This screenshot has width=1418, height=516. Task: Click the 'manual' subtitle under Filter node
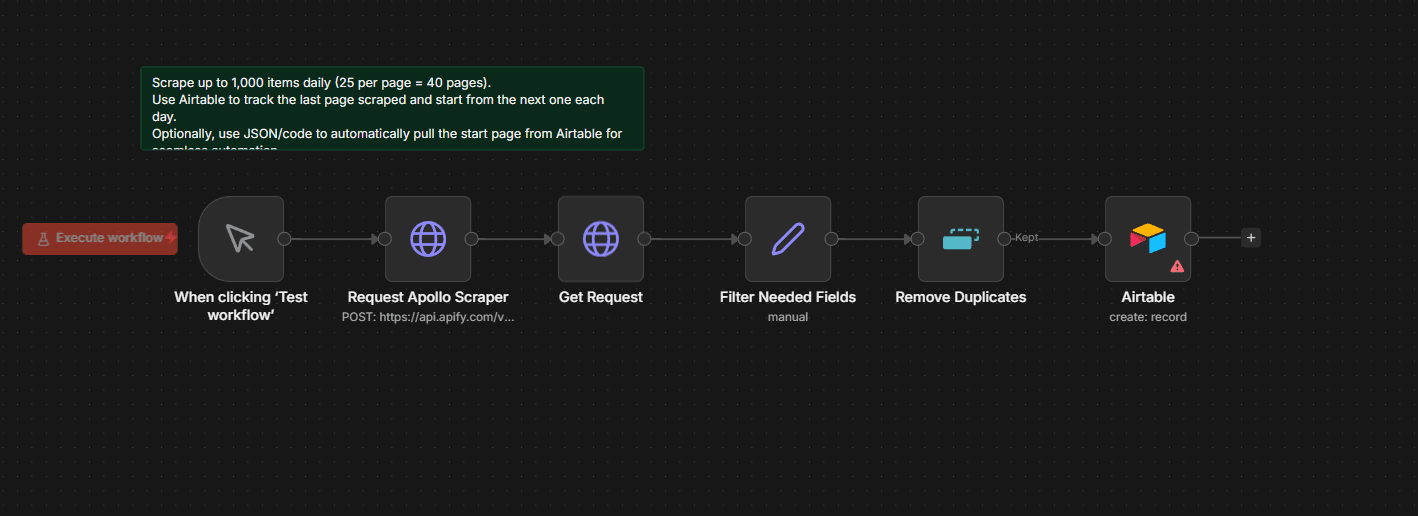coord(788,316)
